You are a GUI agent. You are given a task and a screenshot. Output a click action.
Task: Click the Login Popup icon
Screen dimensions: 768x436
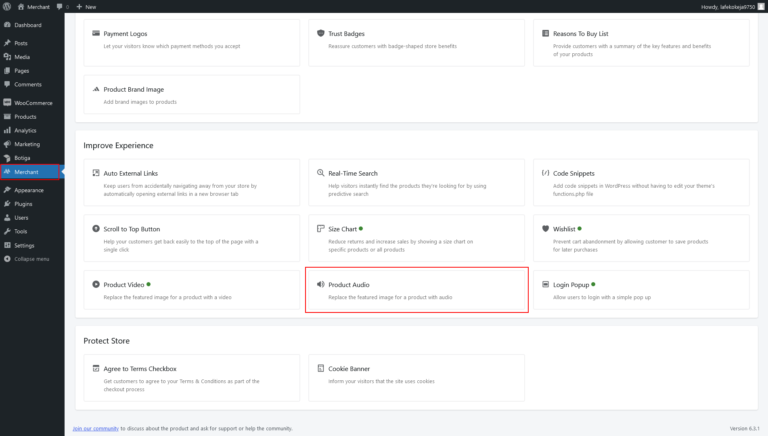[546, 284]
